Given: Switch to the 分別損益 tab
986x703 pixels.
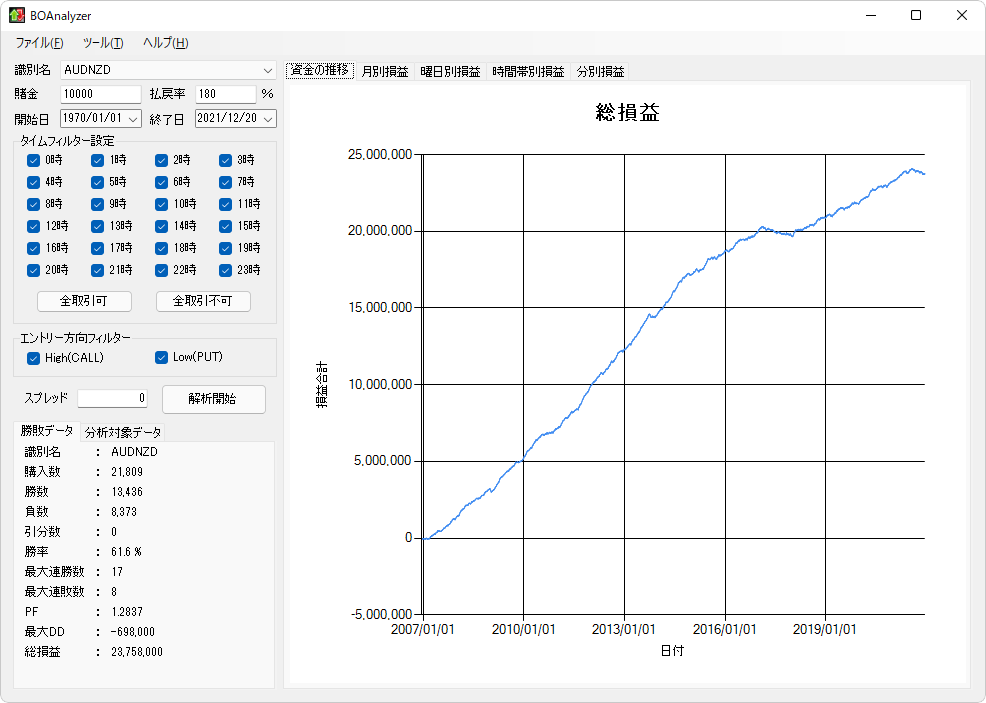Looking at the screenshot, I should coord(600,72).
